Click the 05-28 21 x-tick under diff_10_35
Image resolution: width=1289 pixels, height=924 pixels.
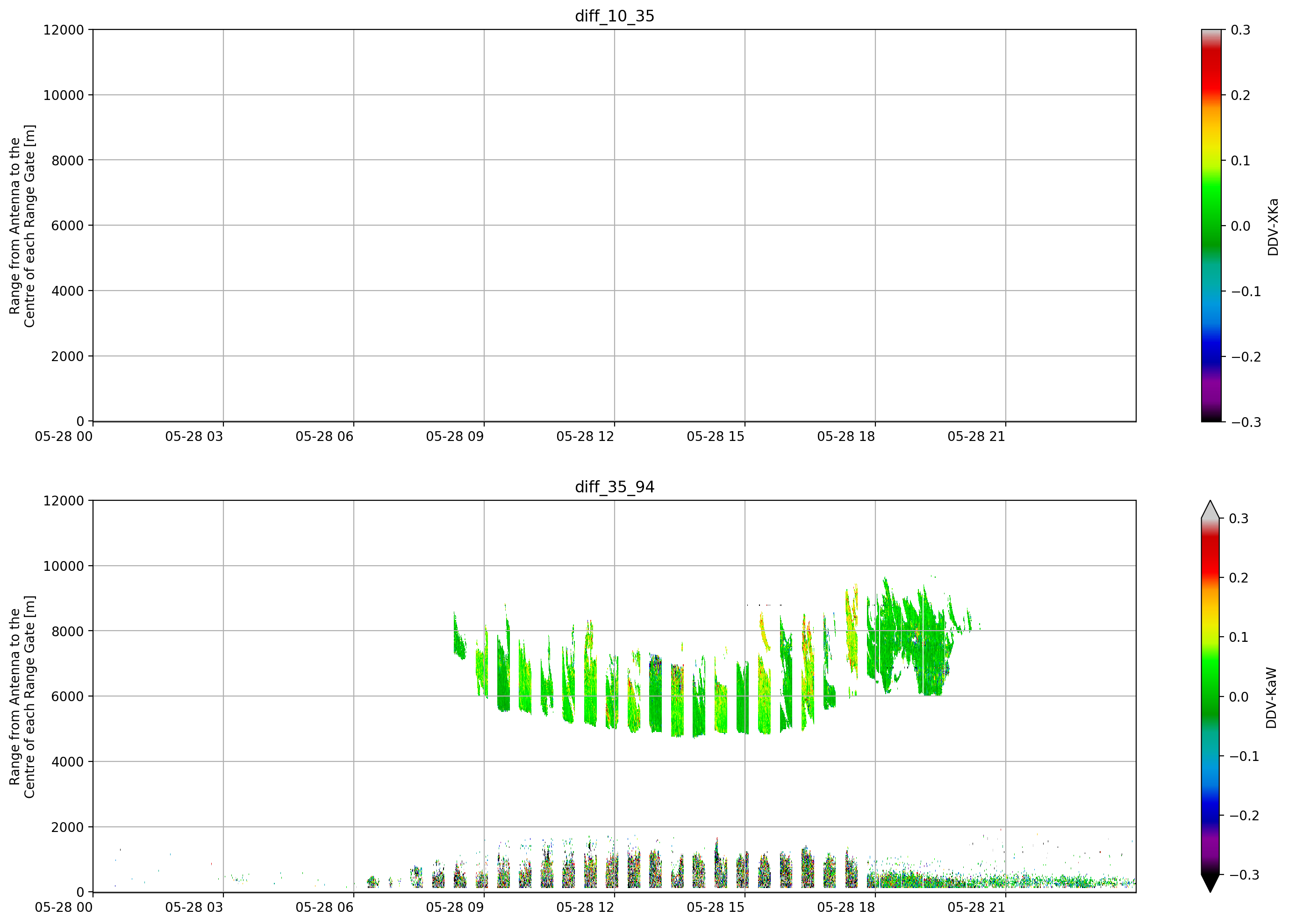click(976, 436)
